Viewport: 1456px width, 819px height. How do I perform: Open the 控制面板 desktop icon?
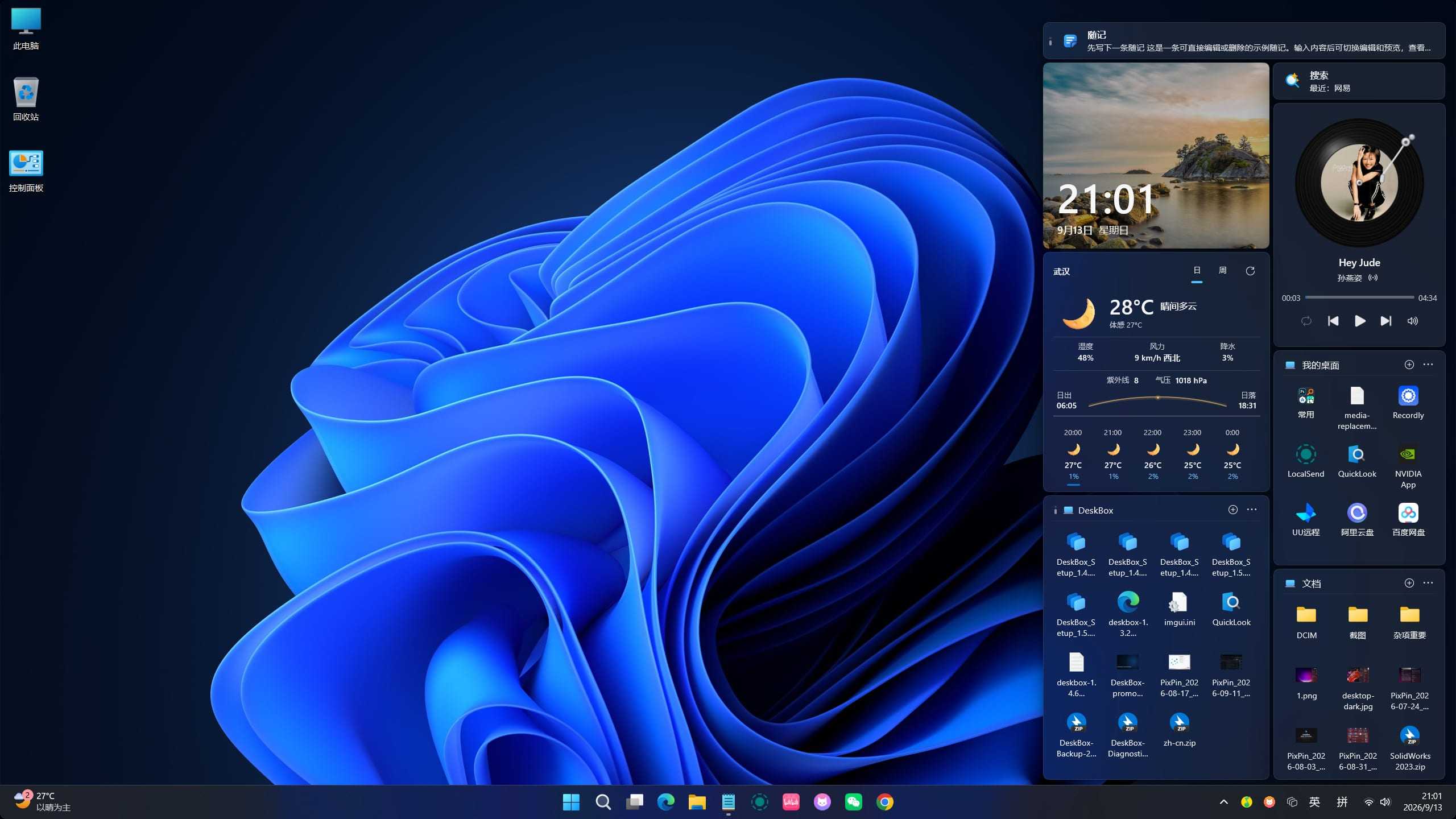(x=26, y=171)
